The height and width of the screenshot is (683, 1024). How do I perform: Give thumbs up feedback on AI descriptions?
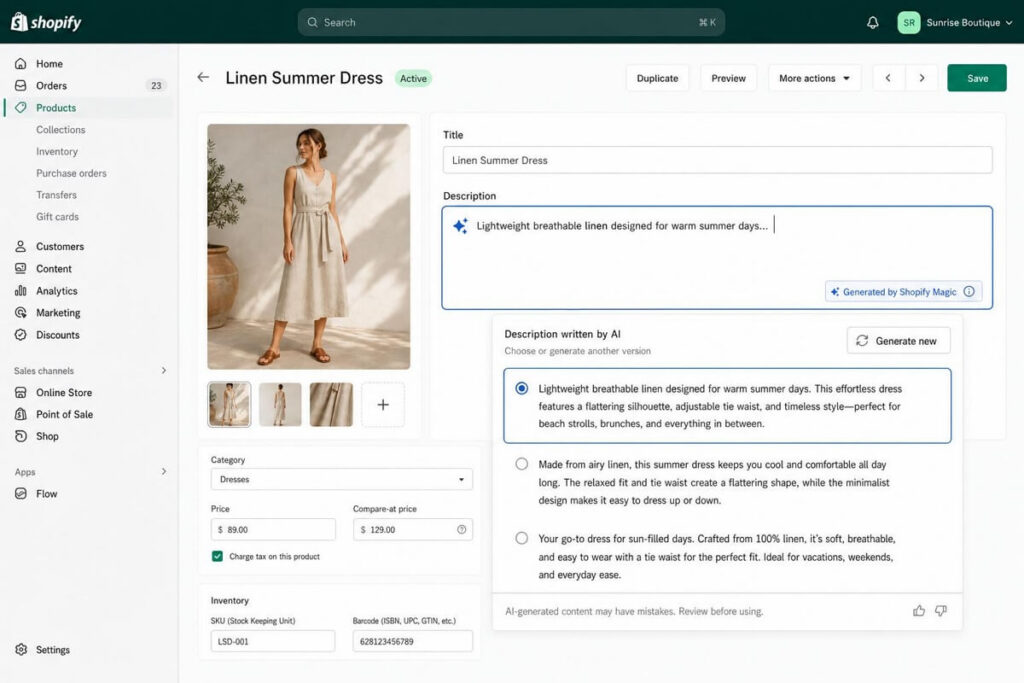click(919, 611)
